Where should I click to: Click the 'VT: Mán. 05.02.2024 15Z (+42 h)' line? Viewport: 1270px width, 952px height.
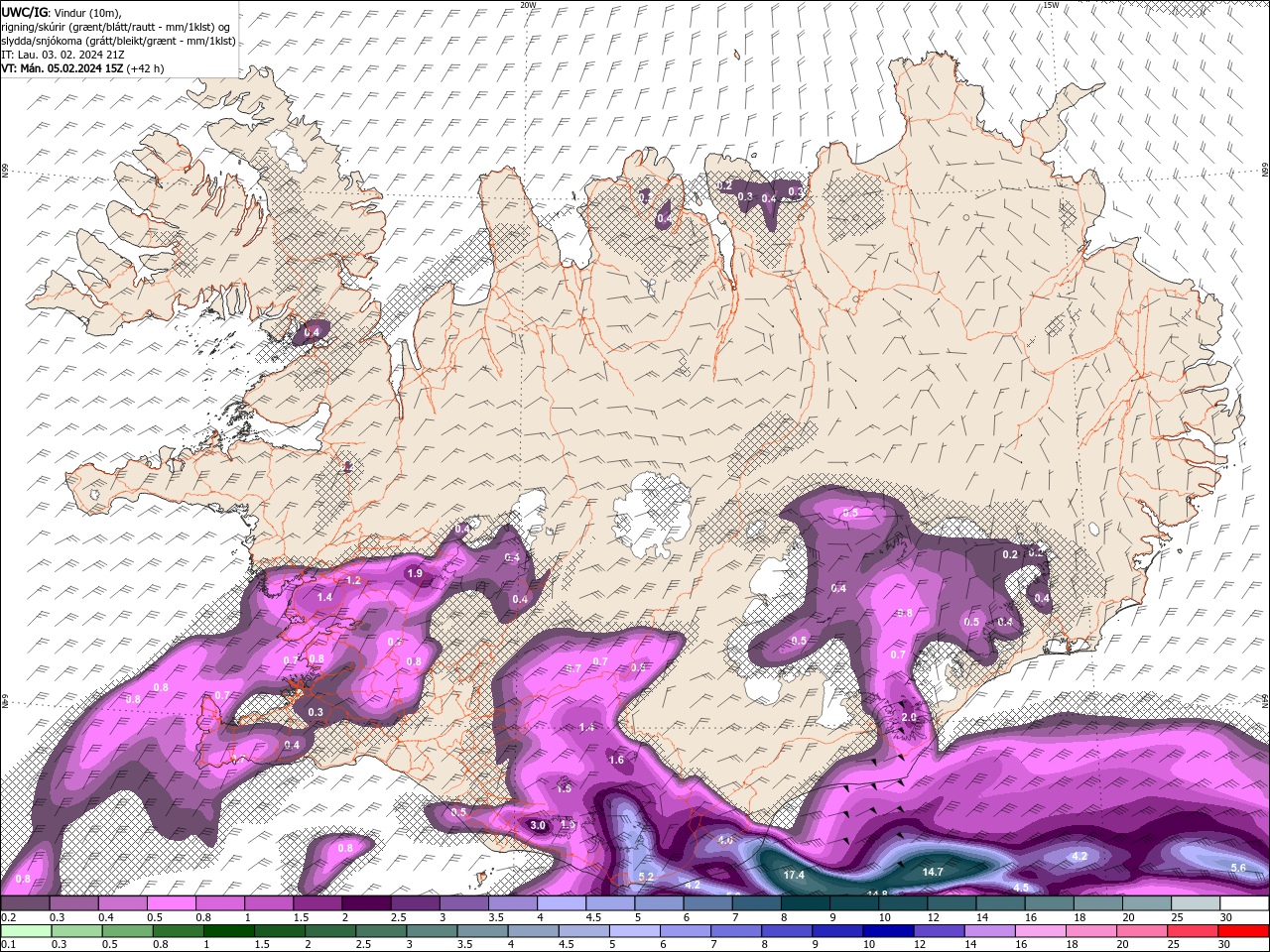(82, 68)
